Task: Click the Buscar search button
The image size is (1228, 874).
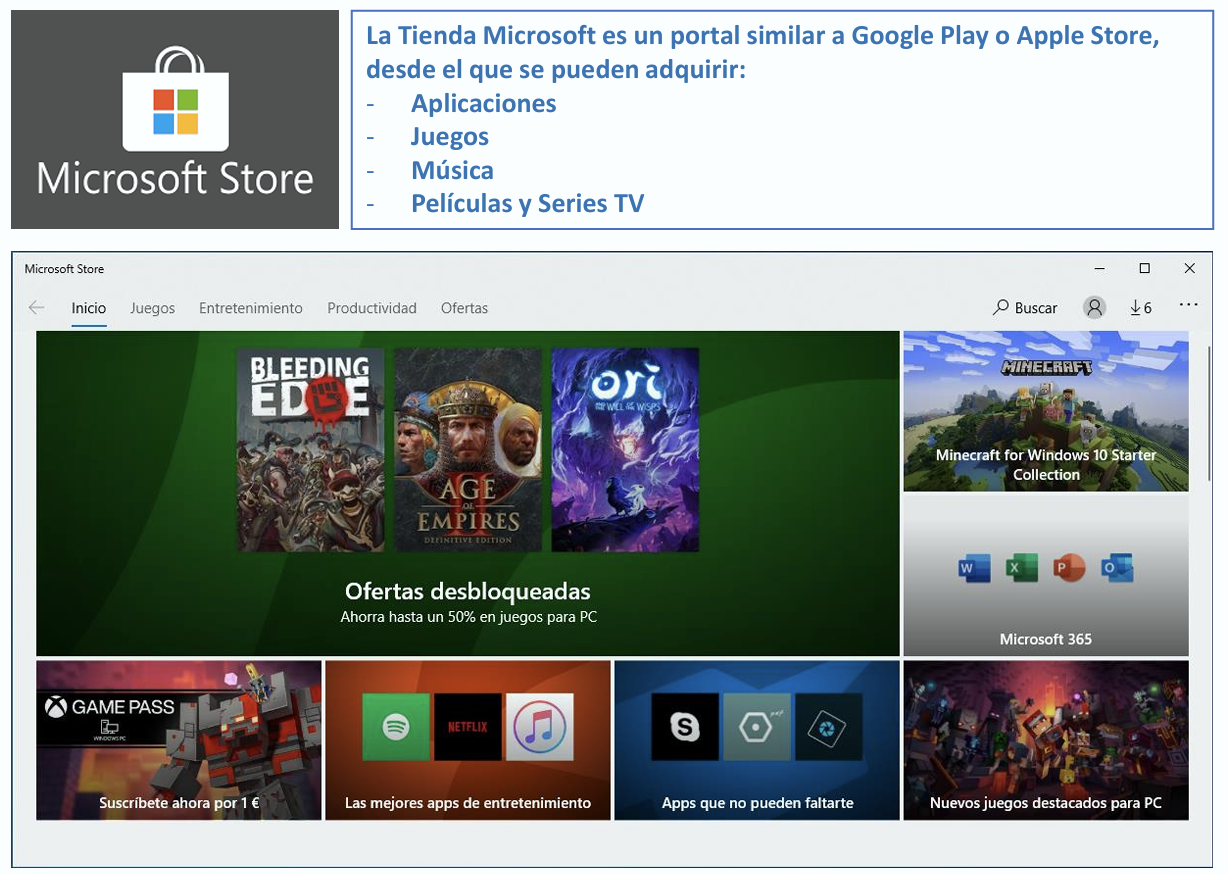Action: [x=1025, y=308]
